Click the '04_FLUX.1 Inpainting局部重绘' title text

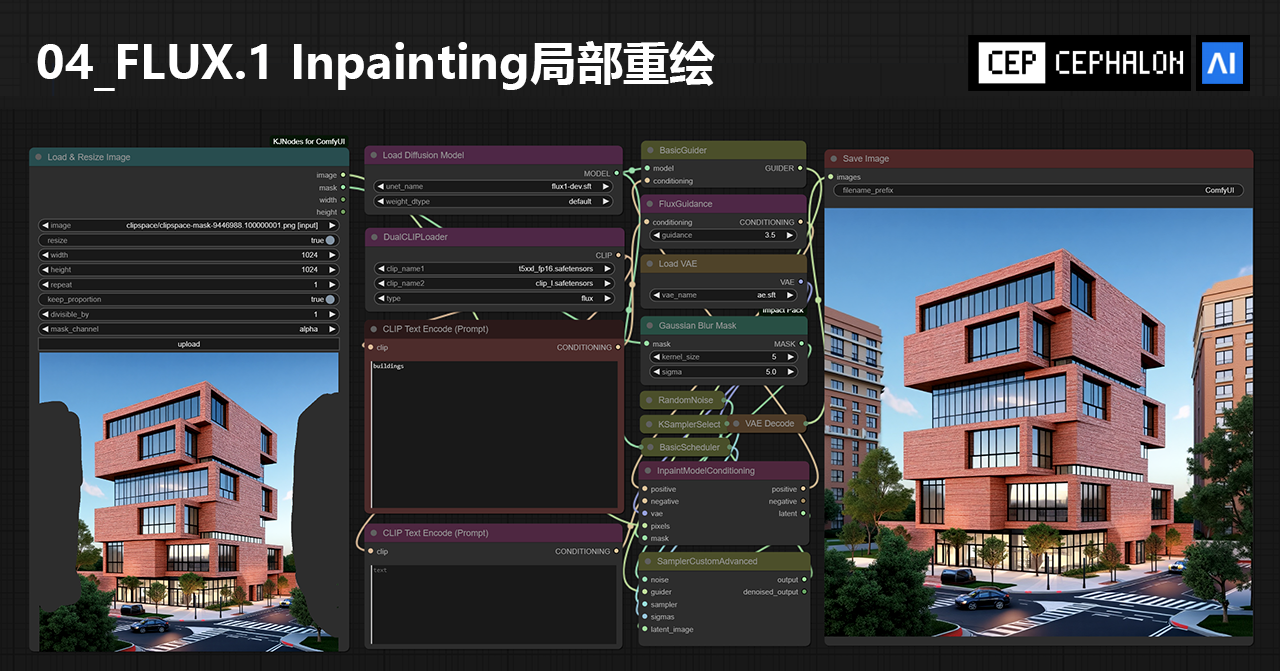coord(376,64)
